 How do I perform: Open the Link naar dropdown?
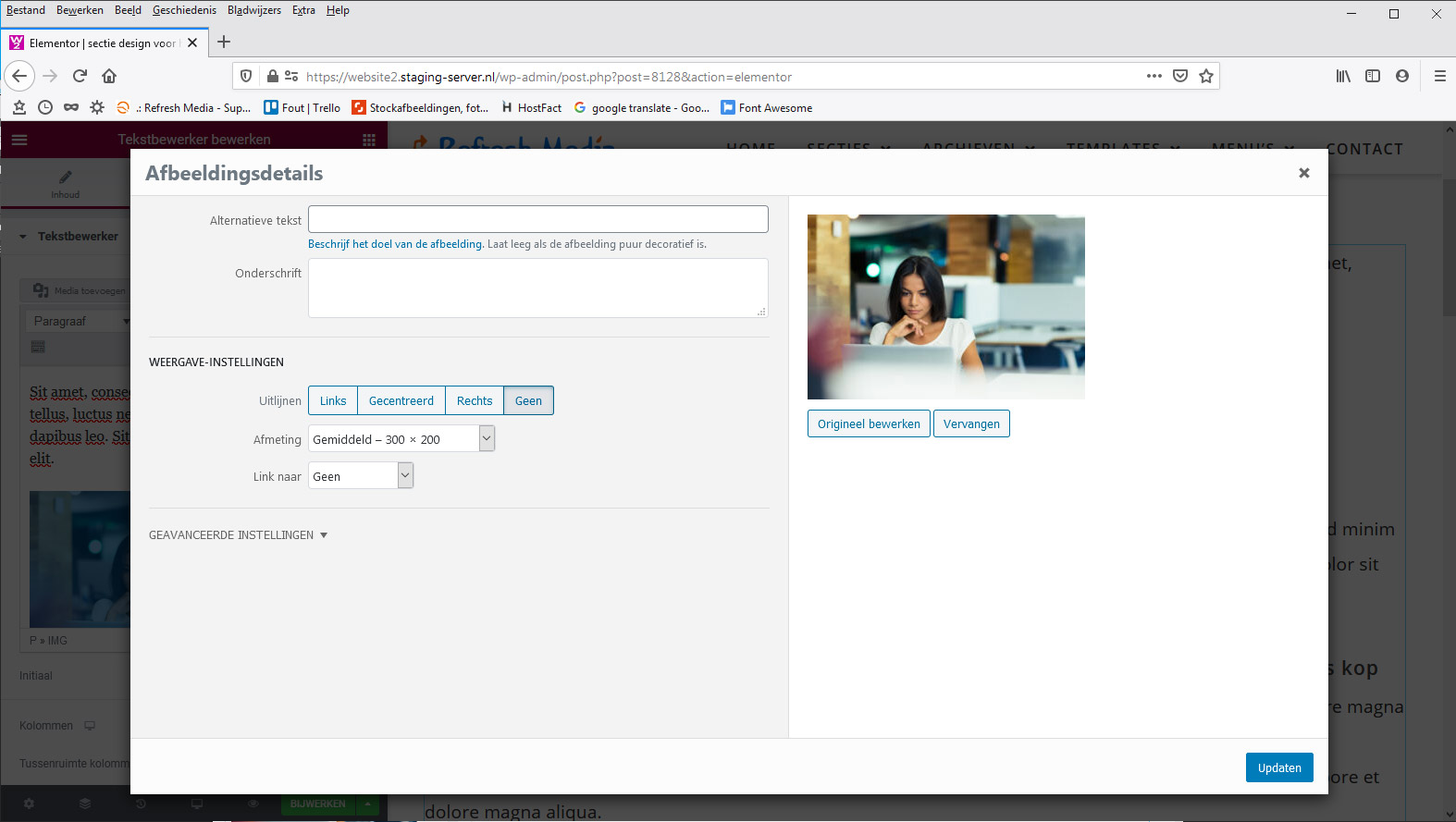[x=361, y=476]
